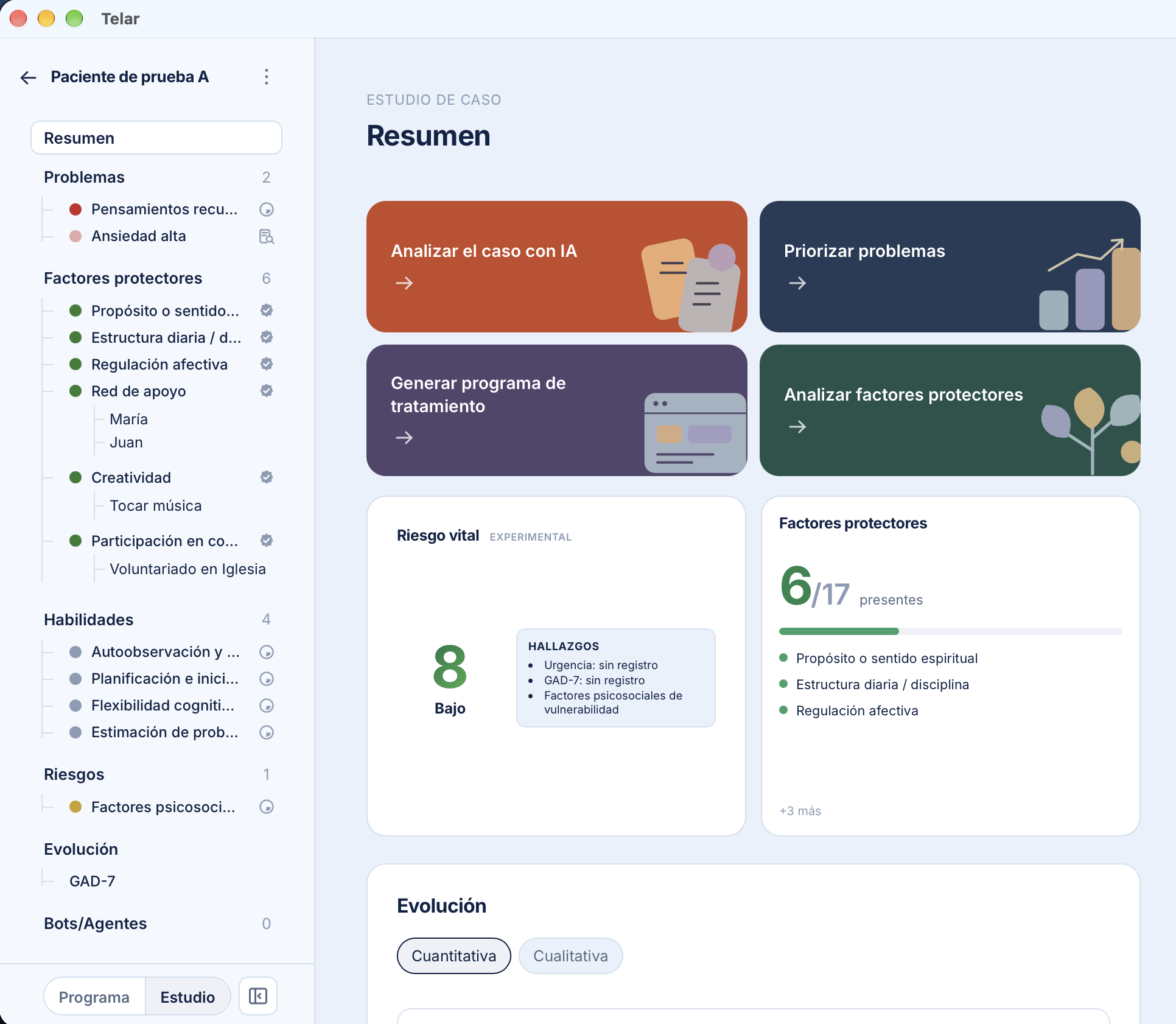Open Analizar factores protectores card

tap(950, 410)
